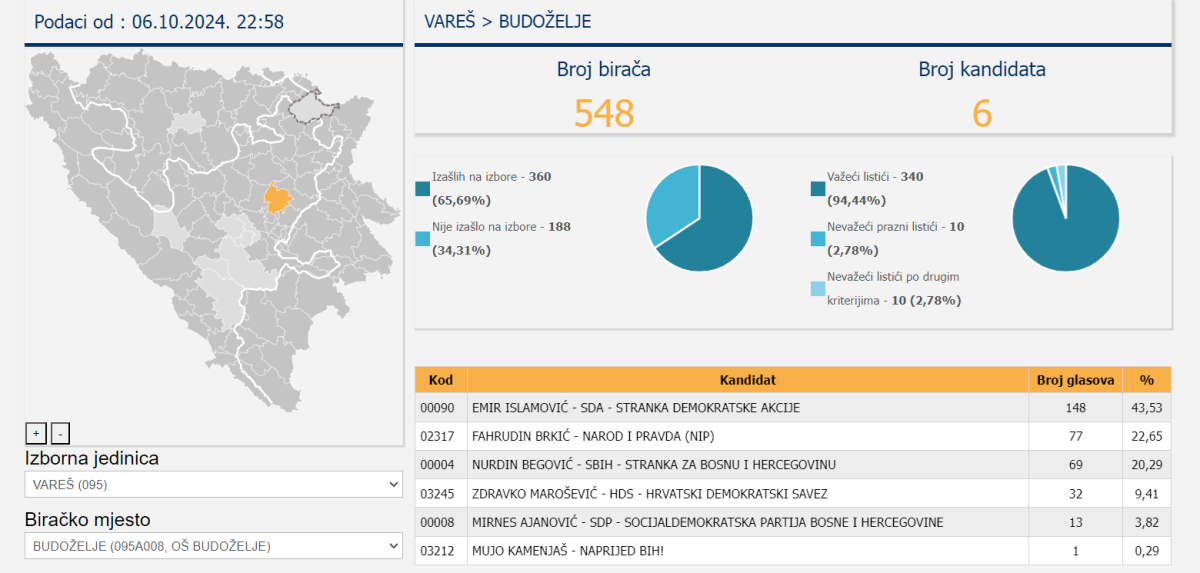The width and height of the screenshot is (1200, 573).
Task: Click the 'Broj glasova' column header
Action: click(1075, 380)
